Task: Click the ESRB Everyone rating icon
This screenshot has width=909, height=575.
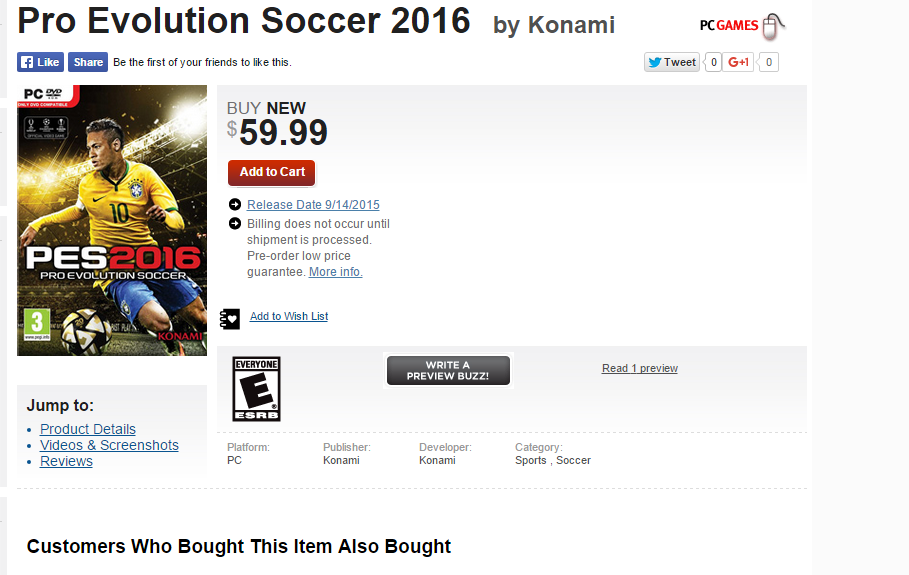Action: tap(256, 388)
